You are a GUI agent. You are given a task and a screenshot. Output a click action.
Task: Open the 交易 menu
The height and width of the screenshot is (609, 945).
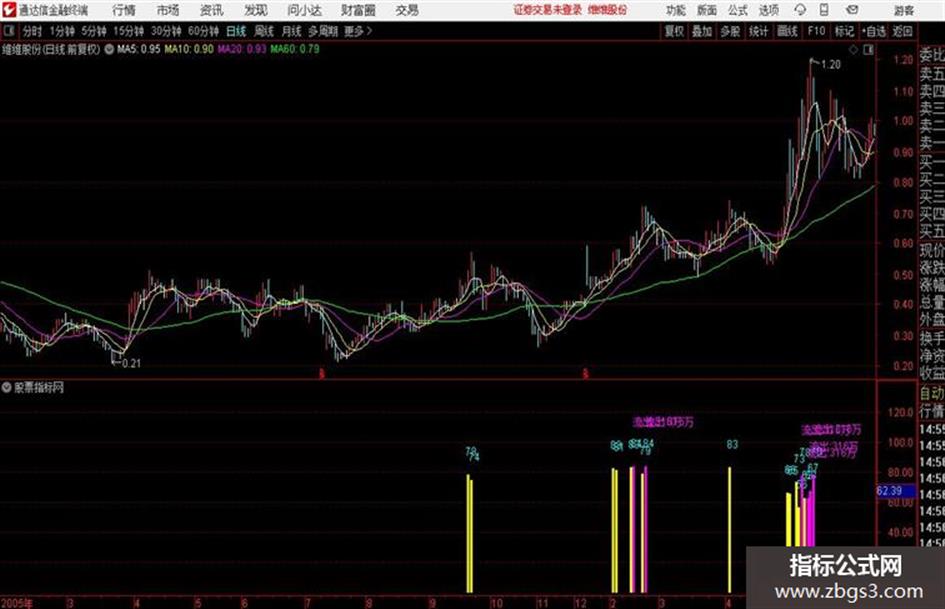407,10
